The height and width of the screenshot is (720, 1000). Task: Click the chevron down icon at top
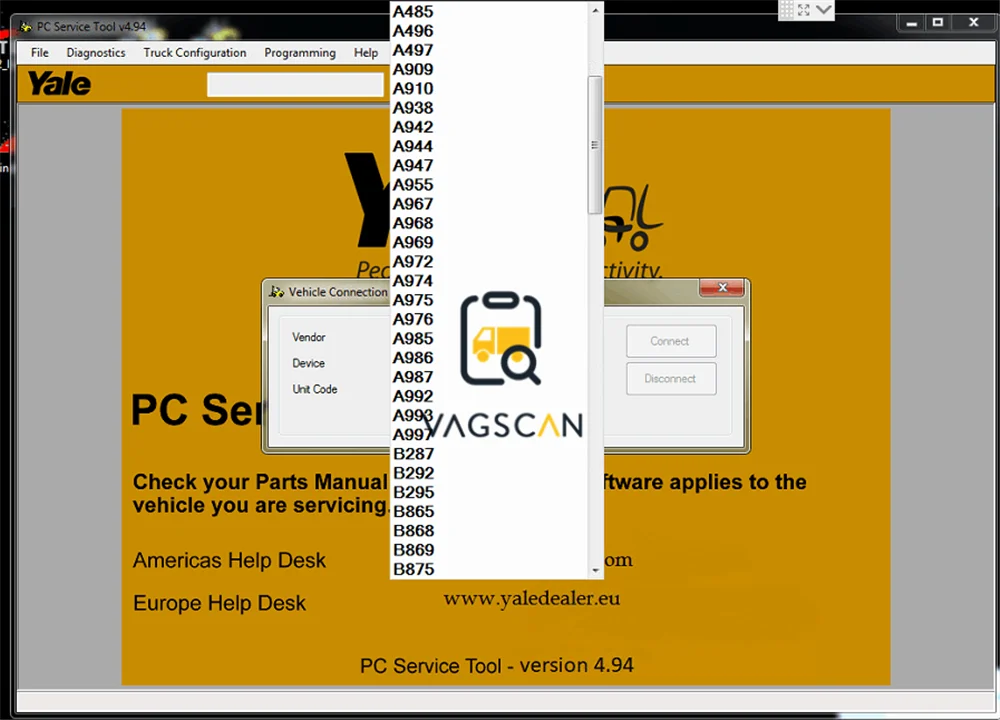(x=823, y=10)
